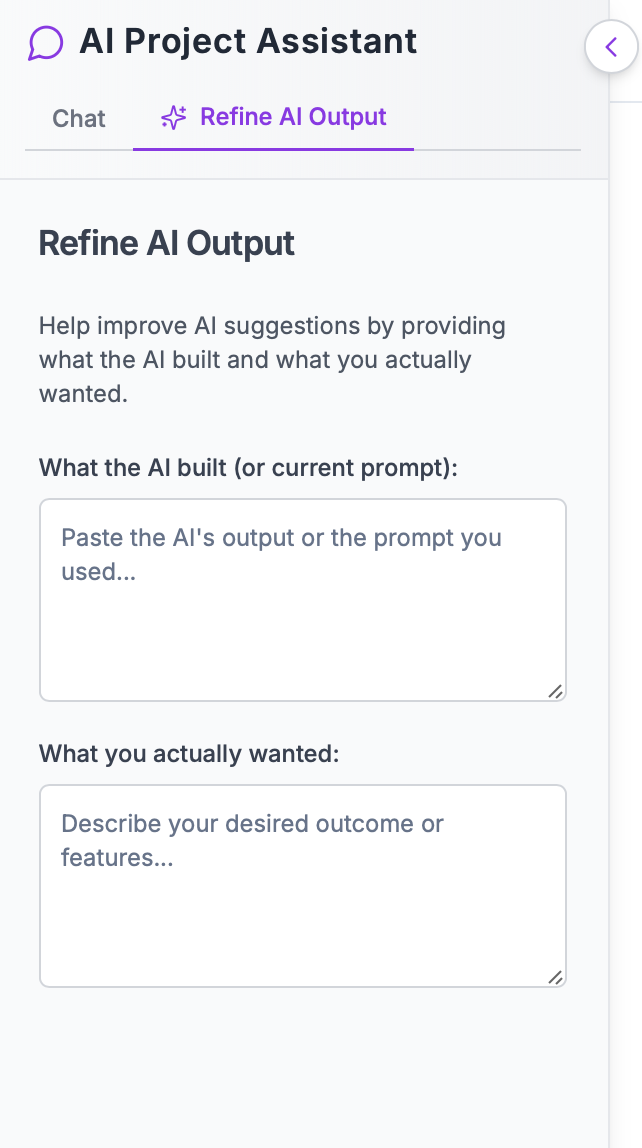Click resize handle of the desired outcome textarea
The image size is (642, 1148).
[555, 977]
